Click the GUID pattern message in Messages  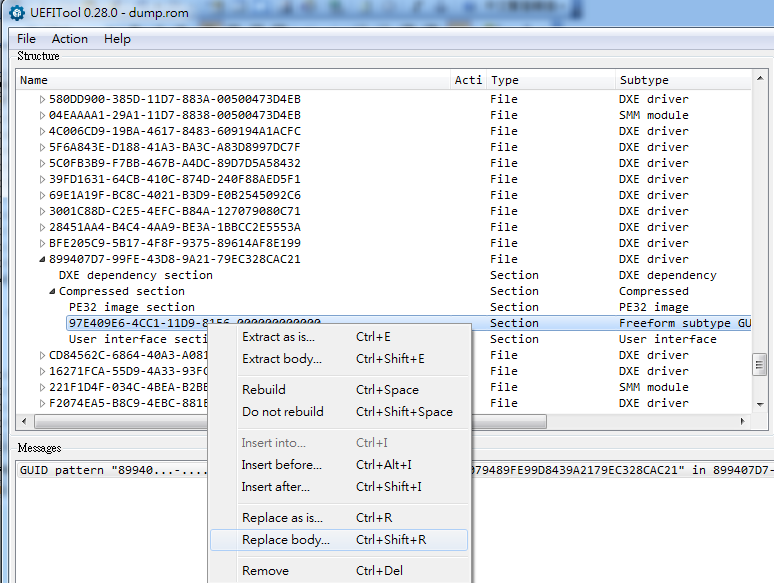[x=395, y=470]
